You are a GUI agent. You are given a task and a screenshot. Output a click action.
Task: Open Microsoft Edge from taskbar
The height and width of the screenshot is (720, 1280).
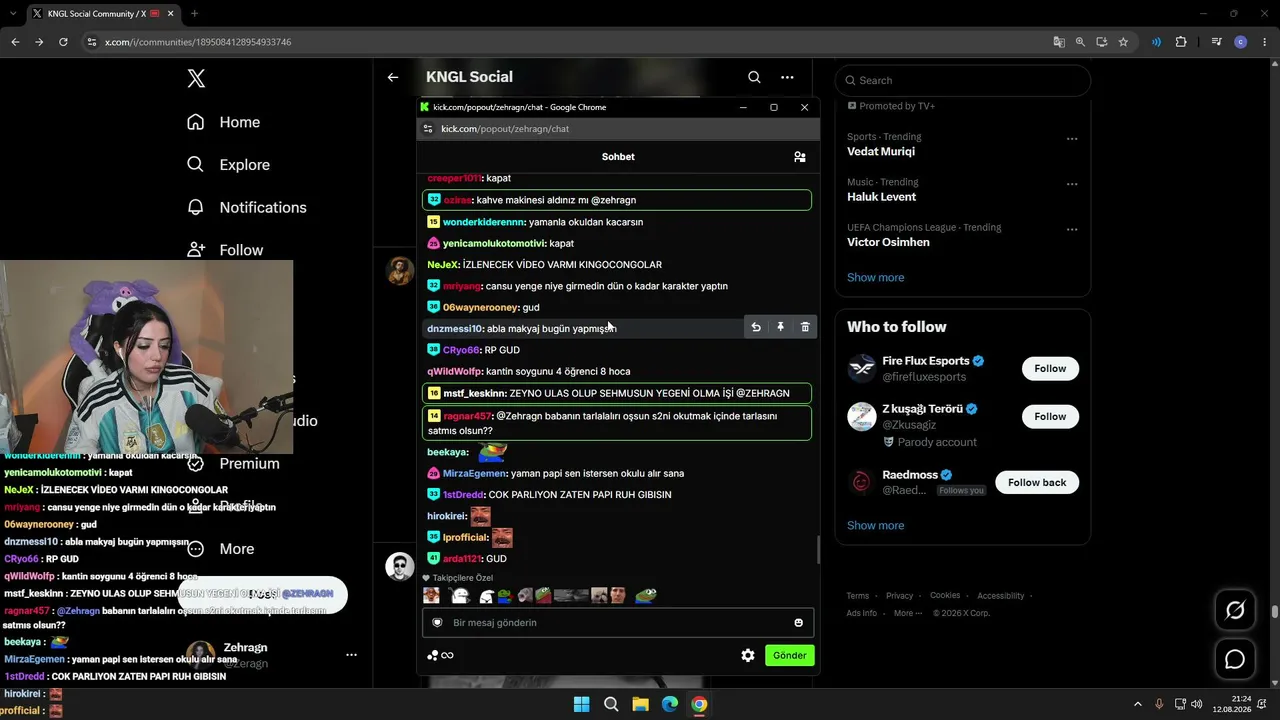point(669,704)
